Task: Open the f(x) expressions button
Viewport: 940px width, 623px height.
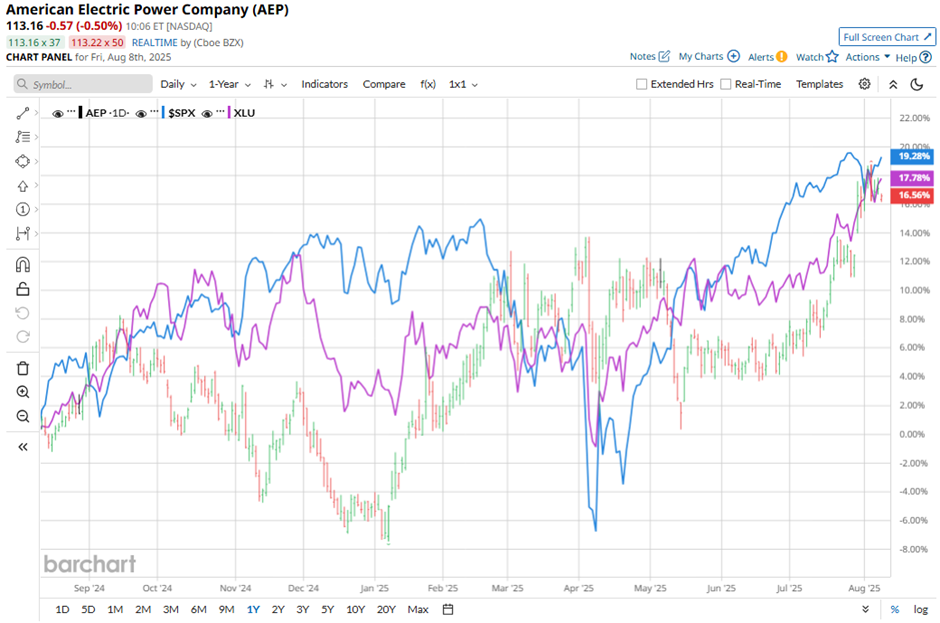Action: point(428,85)
